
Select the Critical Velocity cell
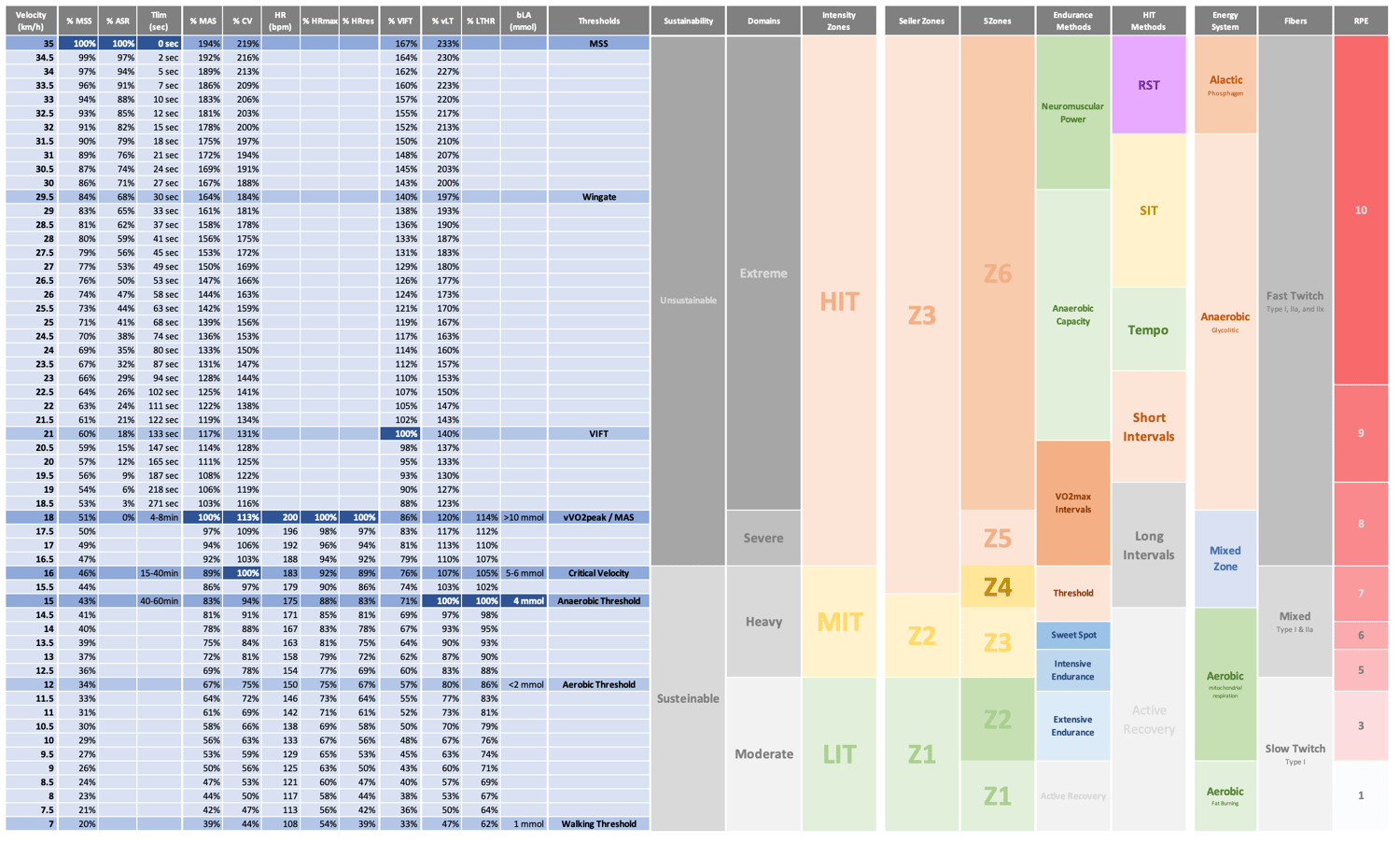pyautogui.click(x=598, y=573)
